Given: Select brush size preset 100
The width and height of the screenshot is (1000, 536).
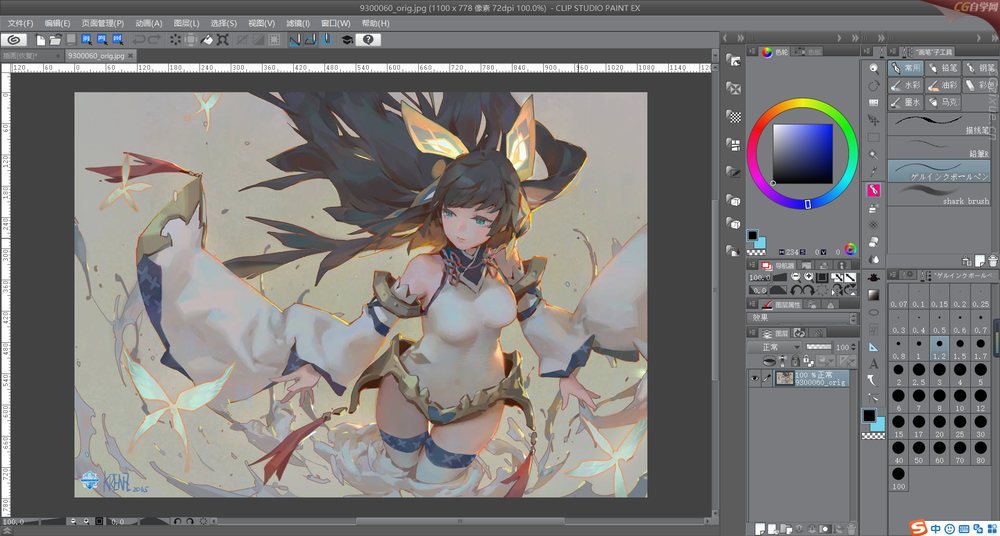Looking at the screenshot, I should pos(899,477).
